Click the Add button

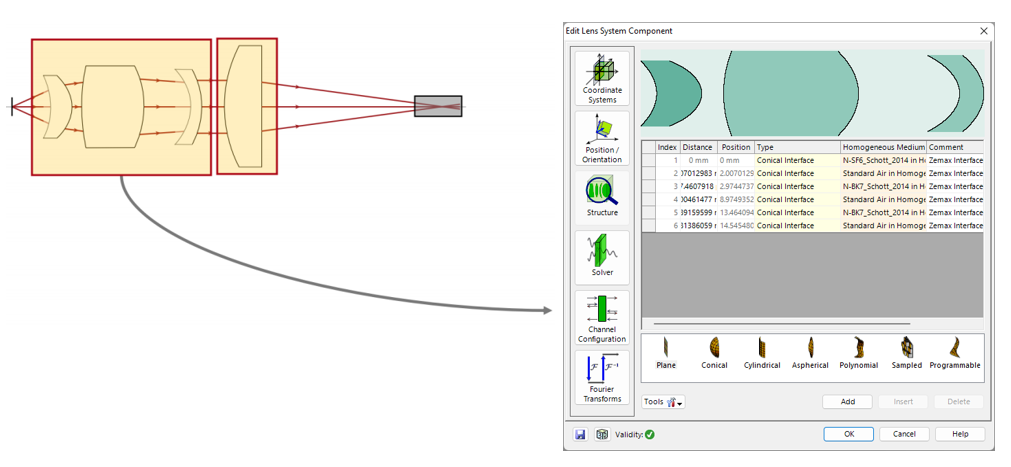point(848,402)
